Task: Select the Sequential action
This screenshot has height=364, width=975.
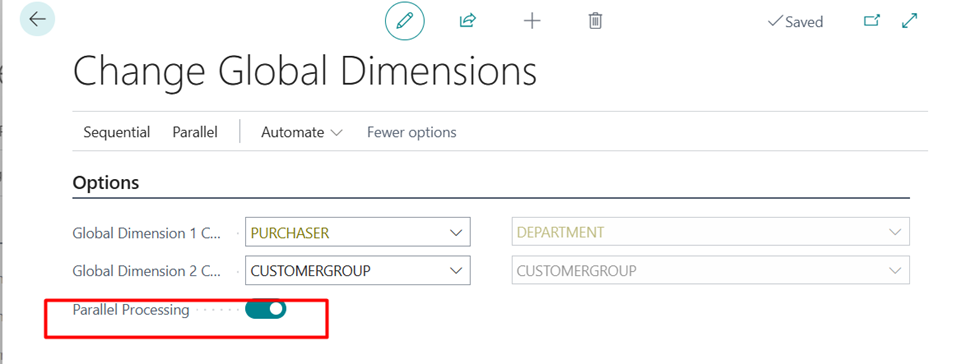Action: click(117, 133)
